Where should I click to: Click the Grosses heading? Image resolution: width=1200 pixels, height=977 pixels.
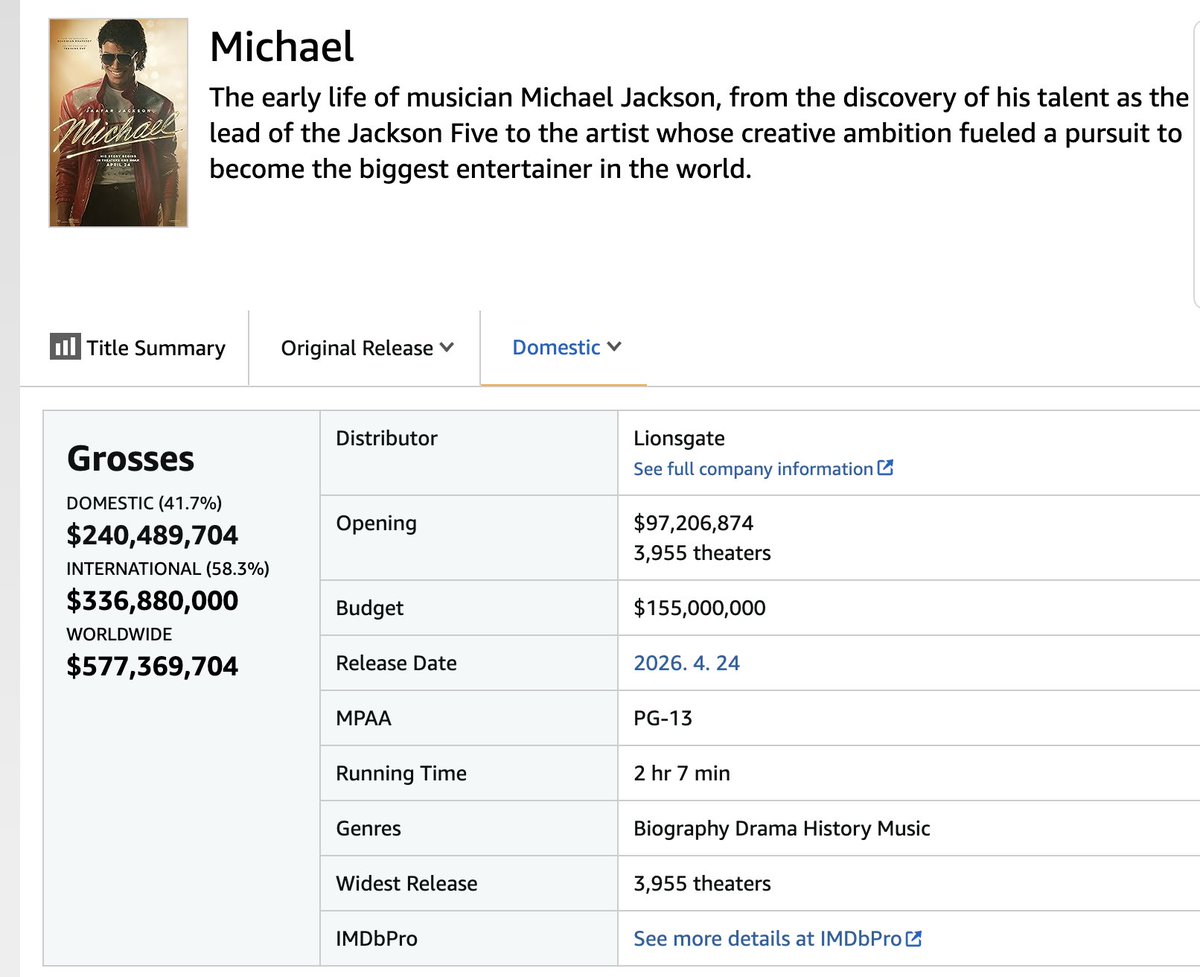coord(130,459)
